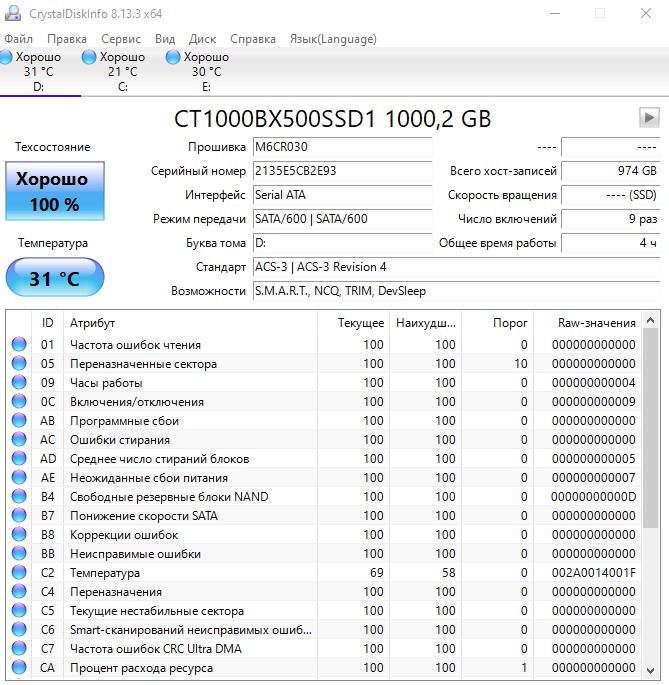669x685 pixels.
Task: Open the Справка menu
Action: (253, 39)
